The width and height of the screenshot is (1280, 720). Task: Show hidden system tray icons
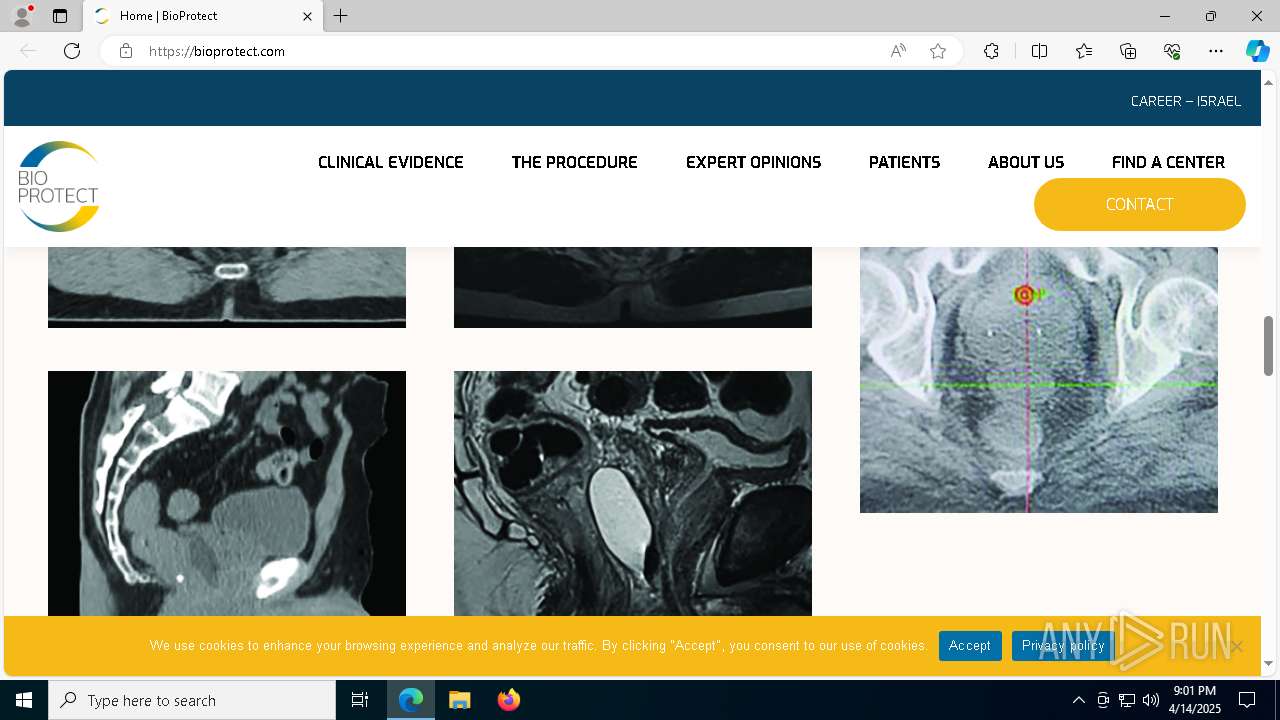tap(1078, 700)
